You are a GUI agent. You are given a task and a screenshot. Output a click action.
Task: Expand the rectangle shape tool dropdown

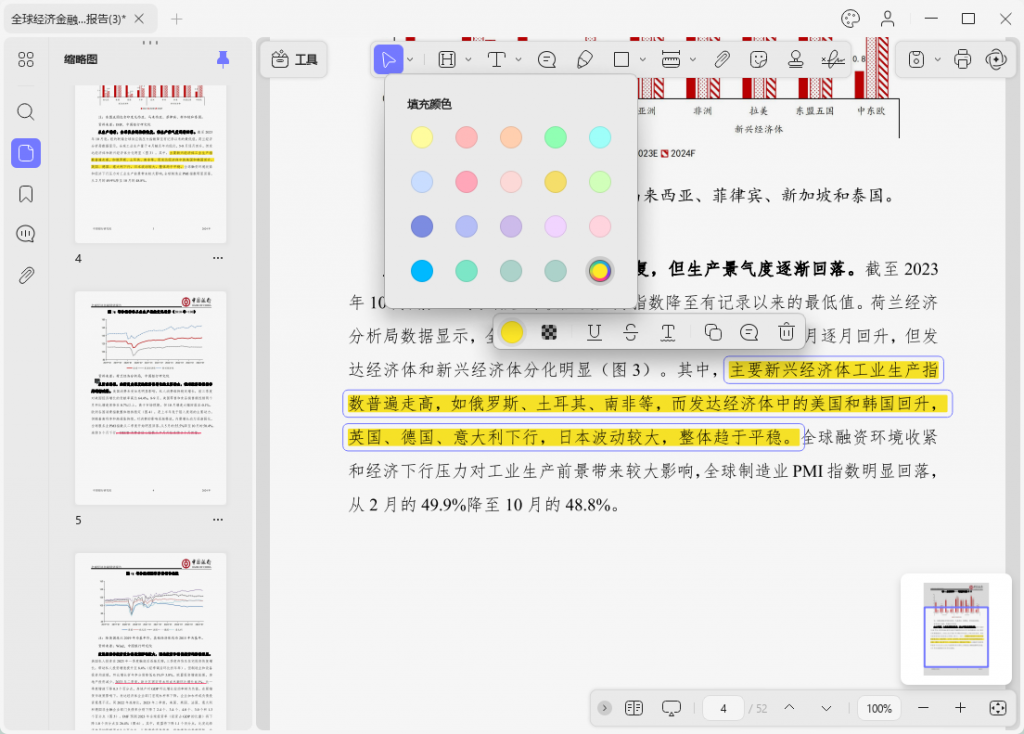(642, 60)
